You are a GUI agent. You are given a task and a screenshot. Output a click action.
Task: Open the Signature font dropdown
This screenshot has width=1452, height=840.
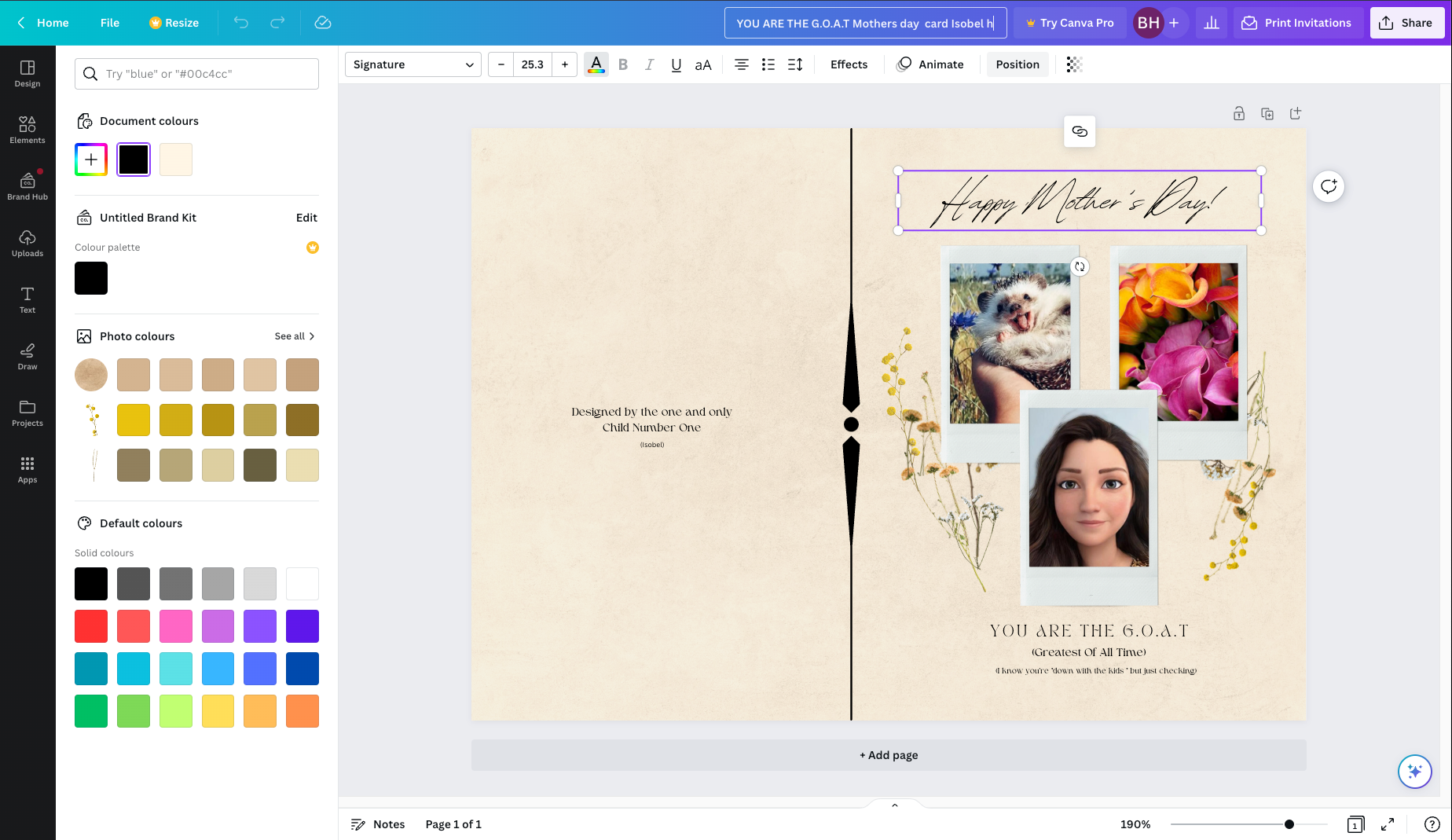point(412,64)
